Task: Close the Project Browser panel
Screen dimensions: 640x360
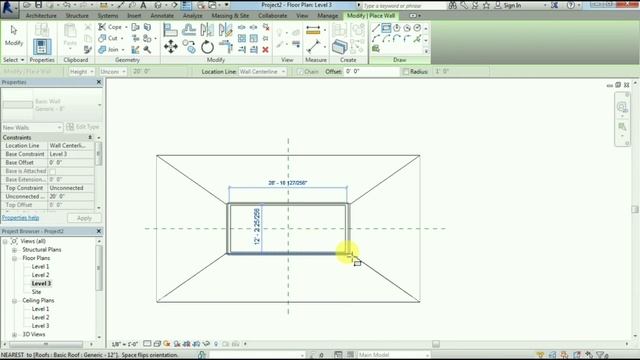Action: click(99, 231)
